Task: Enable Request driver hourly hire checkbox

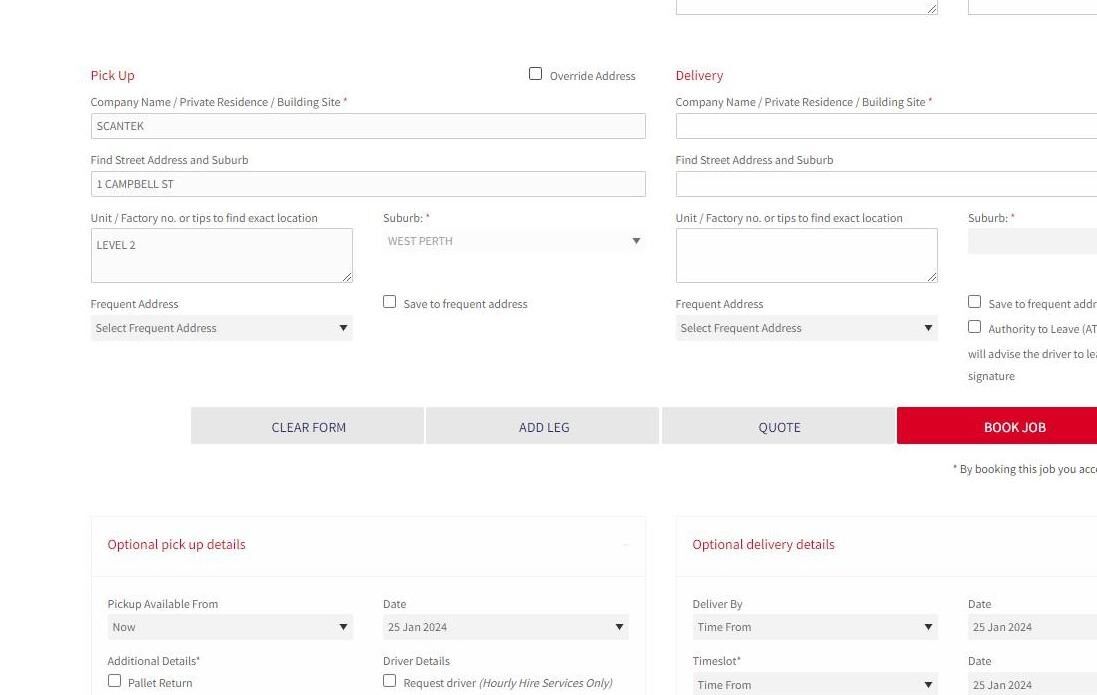Action: click(390, 680)
